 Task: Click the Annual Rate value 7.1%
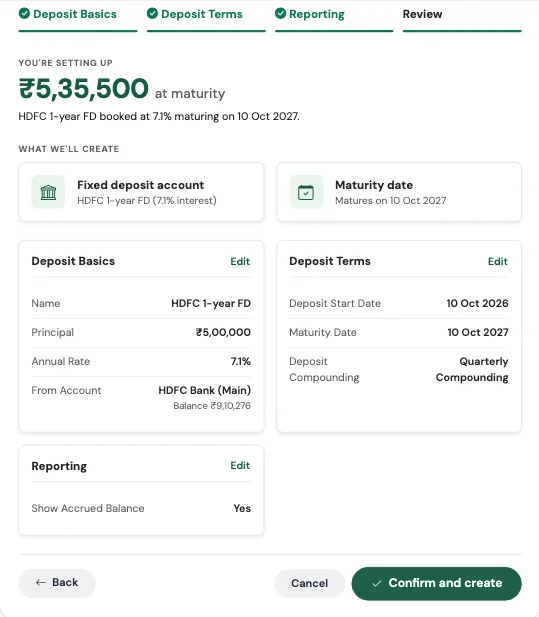point(240,361)
